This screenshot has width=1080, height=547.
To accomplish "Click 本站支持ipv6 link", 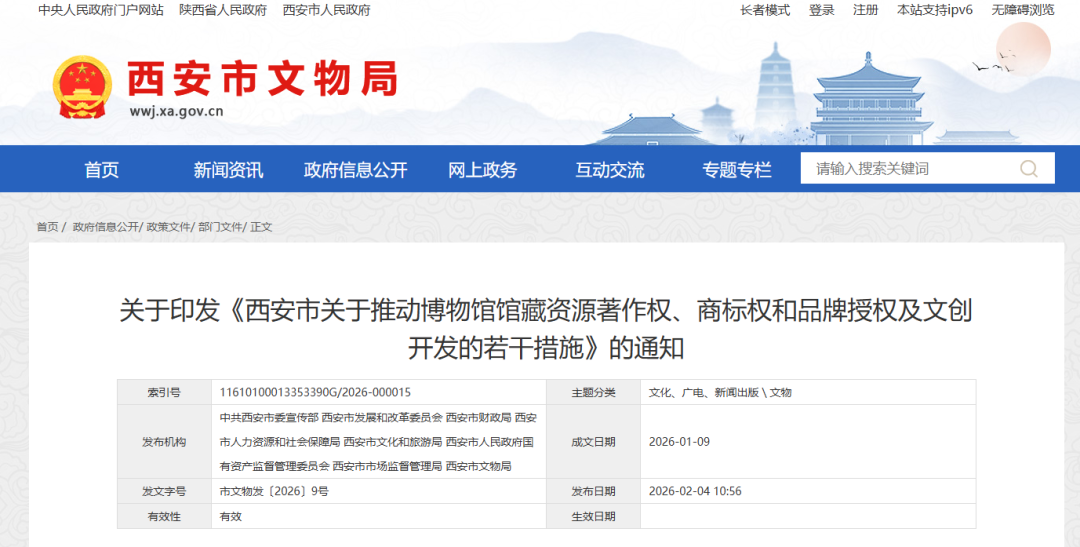I will click(935, 10).
